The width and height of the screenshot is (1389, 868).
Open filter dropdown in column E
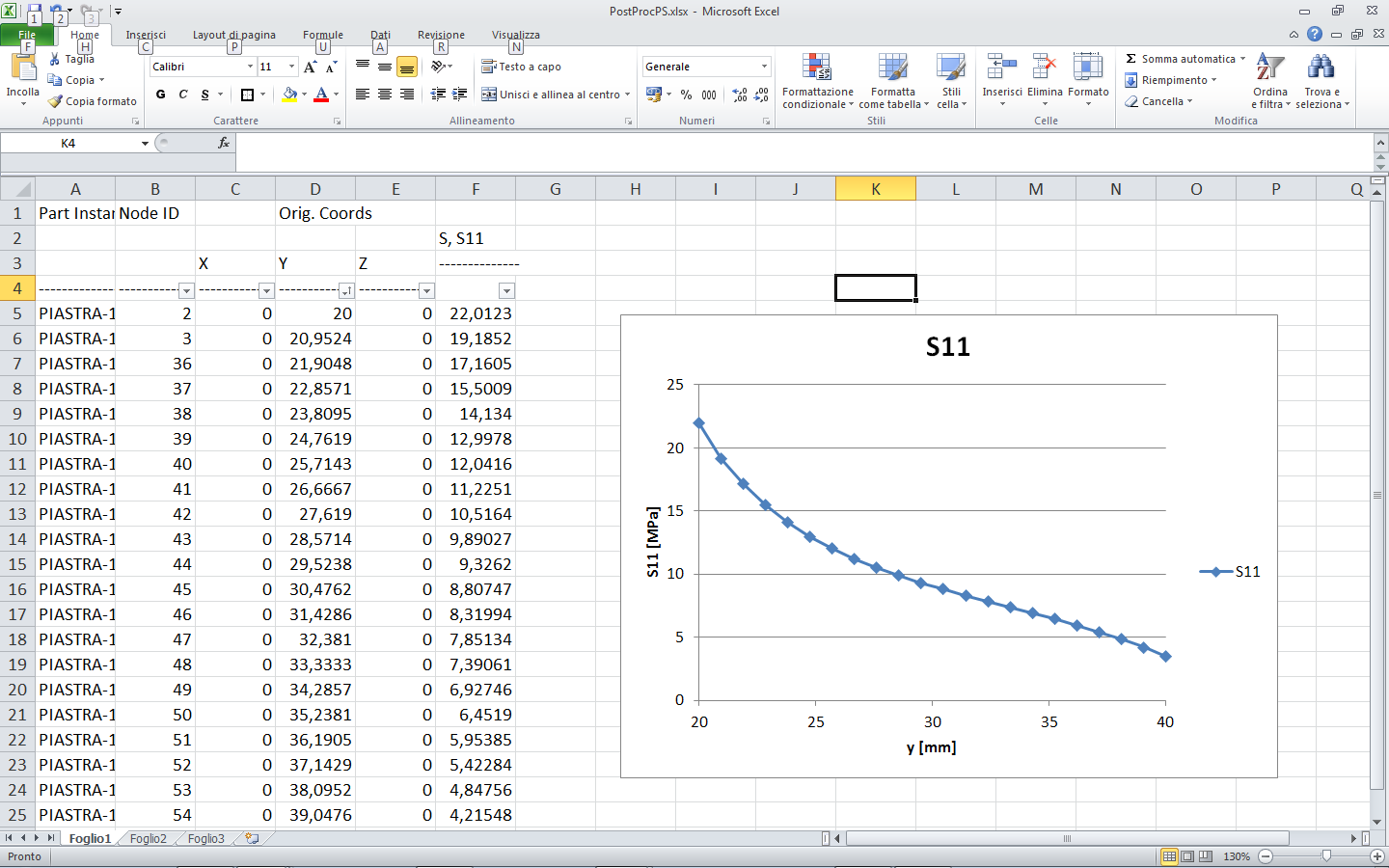click(426, 290)
